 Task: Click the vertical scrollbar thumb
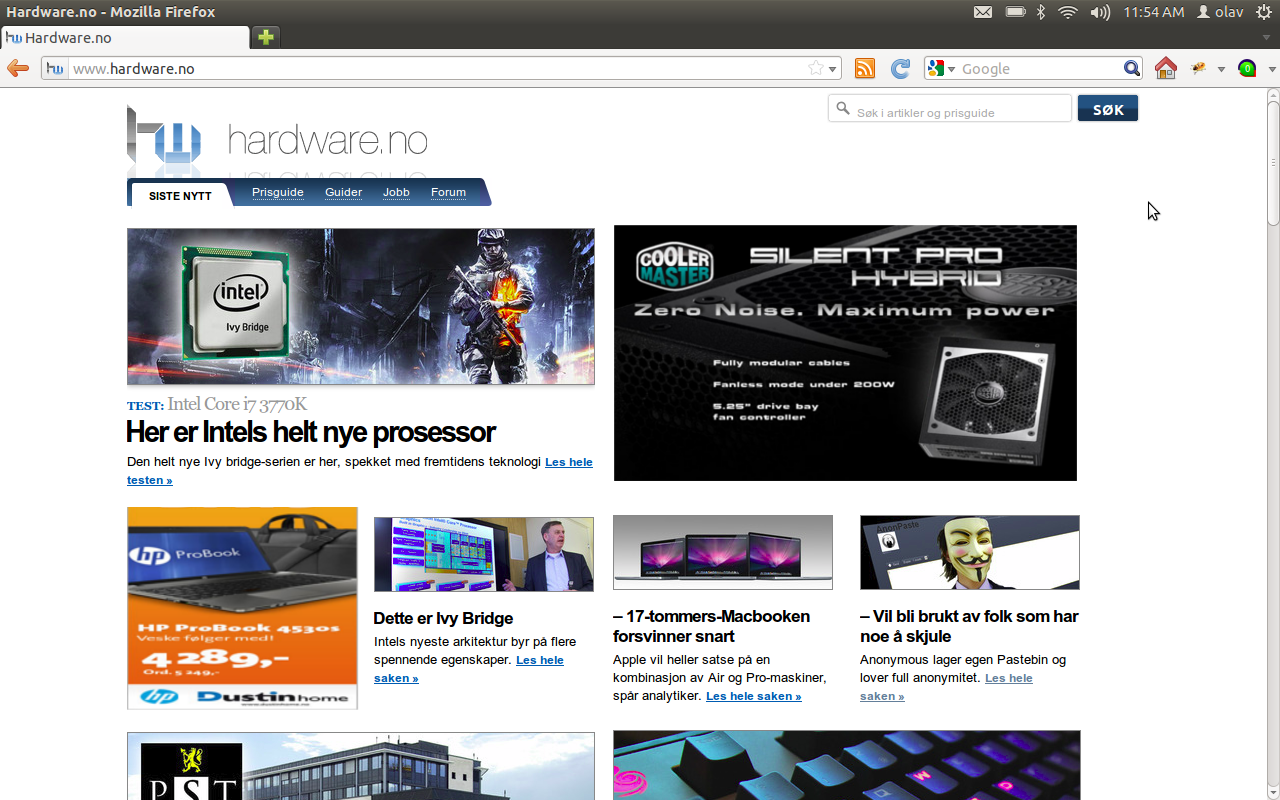pyautogui.click(x=1273, y=162)
